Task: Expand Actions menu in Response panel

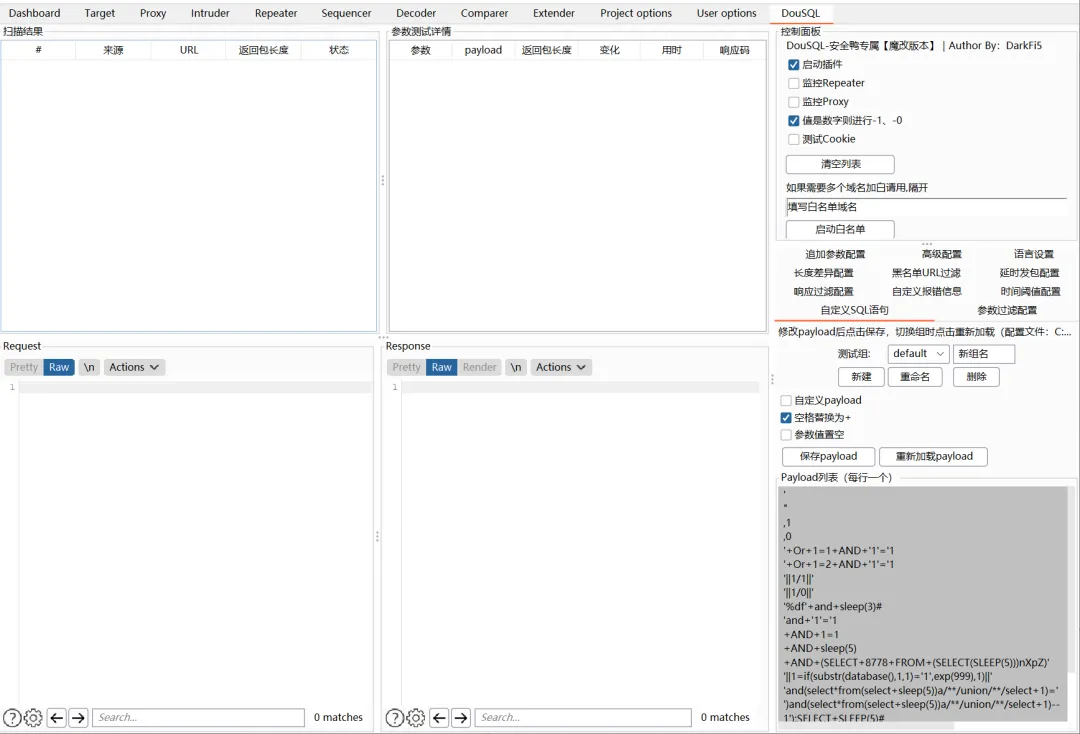Action: pos(561,367)
